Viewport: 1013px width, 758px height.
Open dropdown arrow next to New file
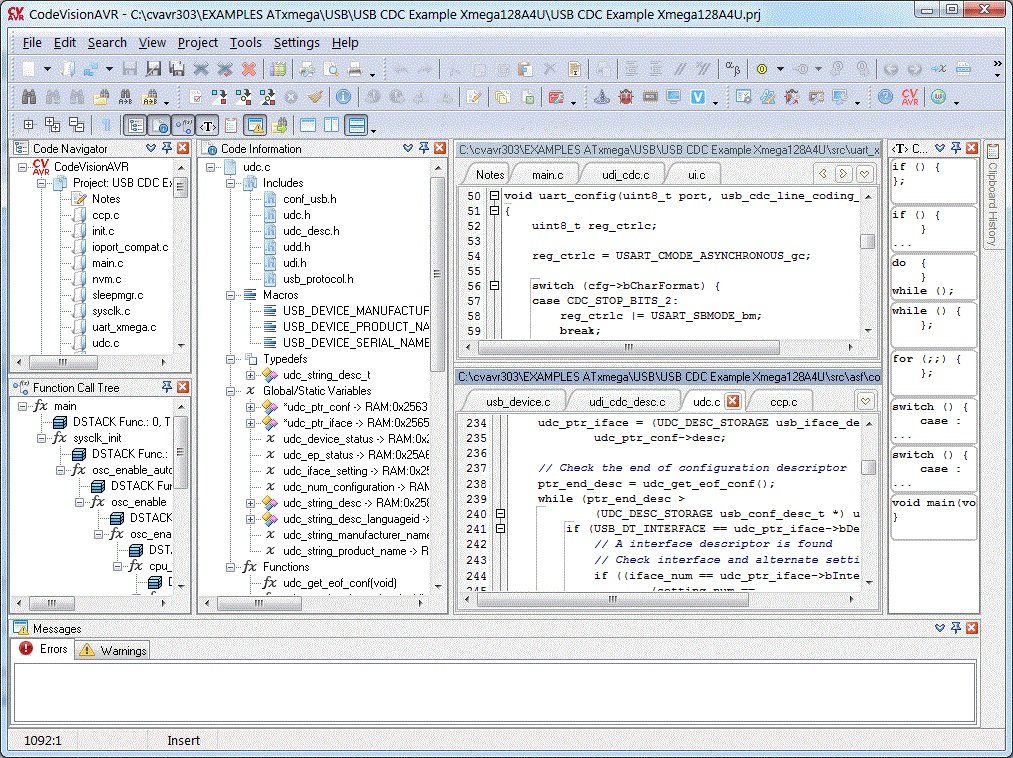point(47,69)
